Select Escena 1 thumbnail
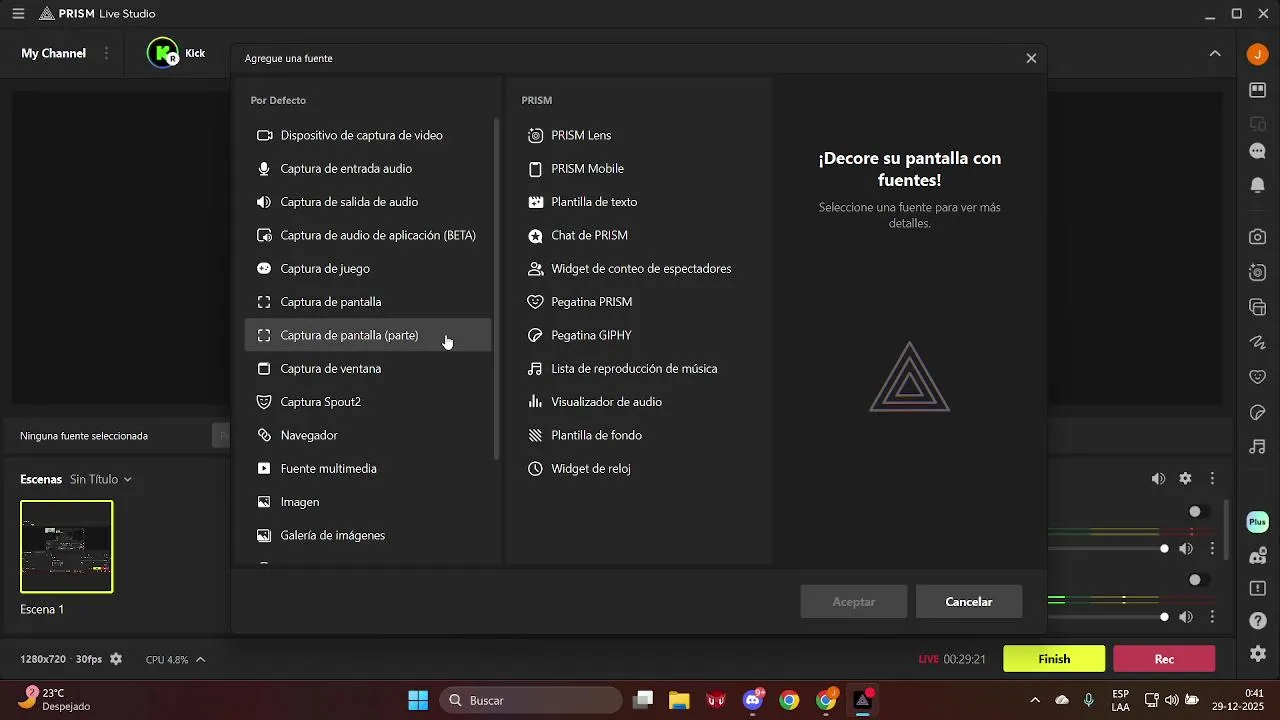This screenshot has height=720, width=1280. (67, 547)
